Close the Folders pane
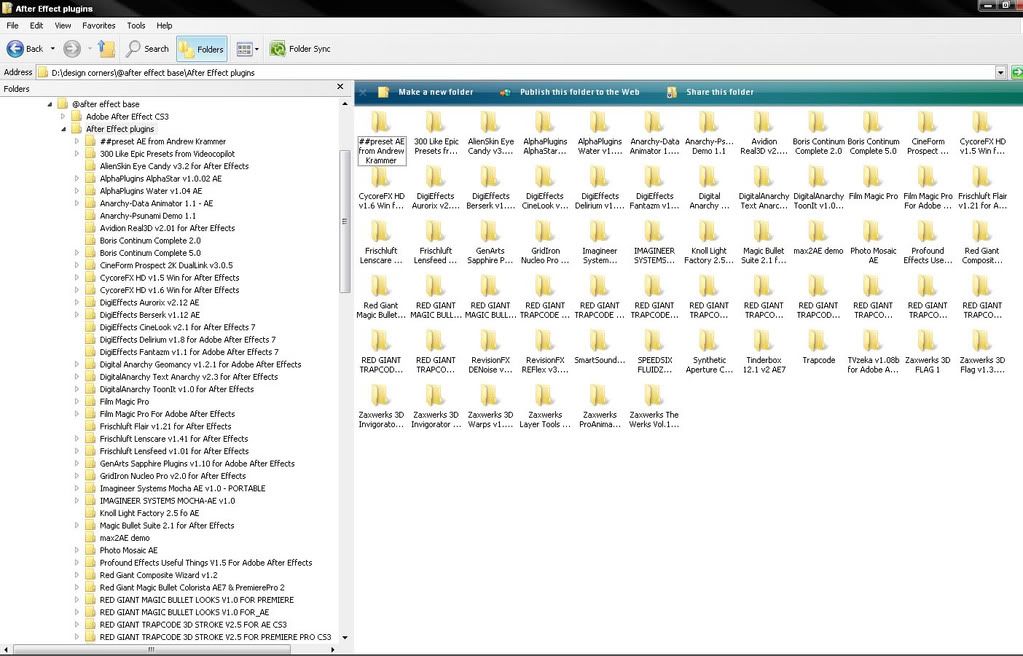This screenshot has height=656, width=1023. pyautogui.click(x=340, y=86)
